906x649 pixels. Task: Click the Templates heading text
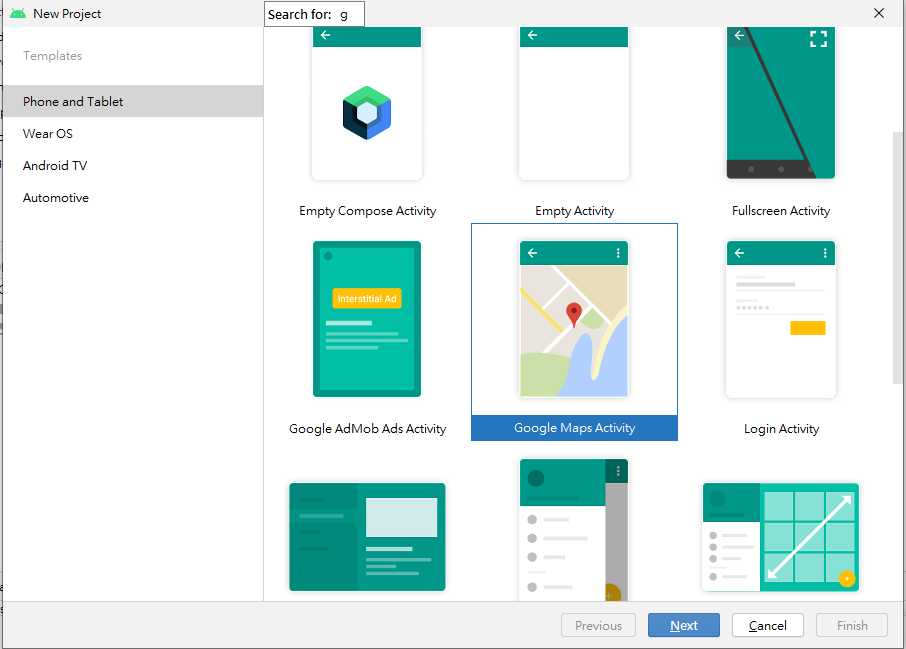[x=53, y=55]
